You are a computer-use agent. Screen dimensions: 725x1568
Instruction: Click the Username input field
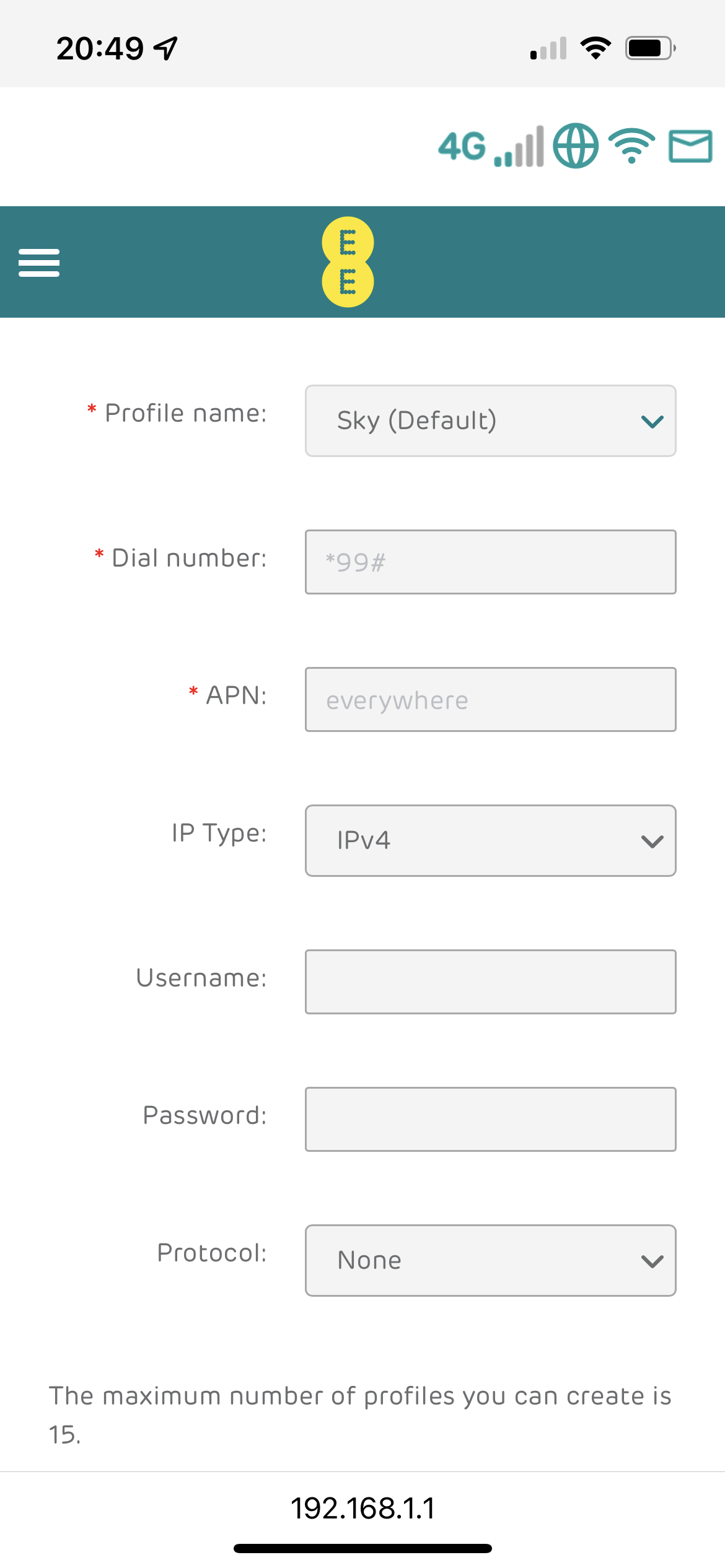pos(490,982)
